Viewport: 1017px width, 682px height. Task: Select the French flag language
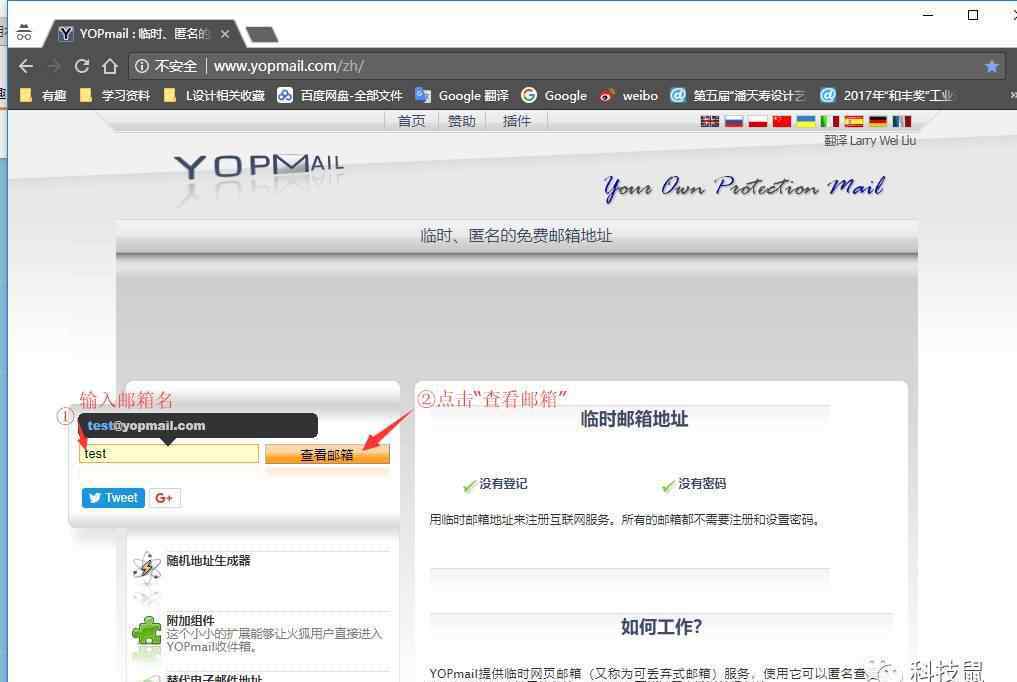coord(902,121)
